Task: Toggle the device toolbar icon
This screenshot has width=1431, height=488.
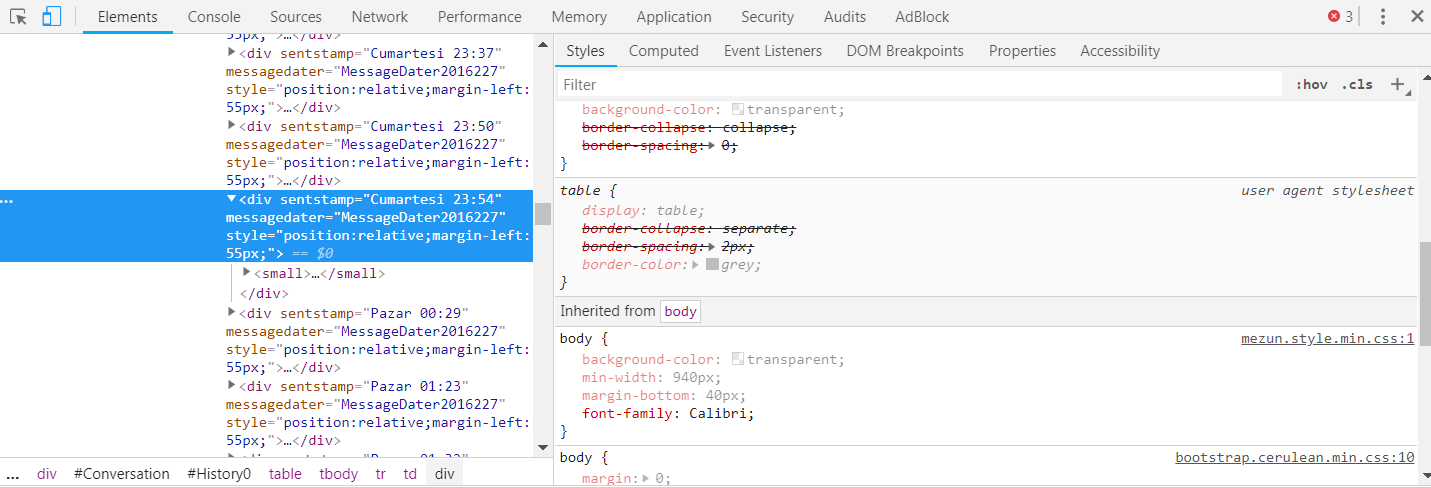Action: click(51, 16)
